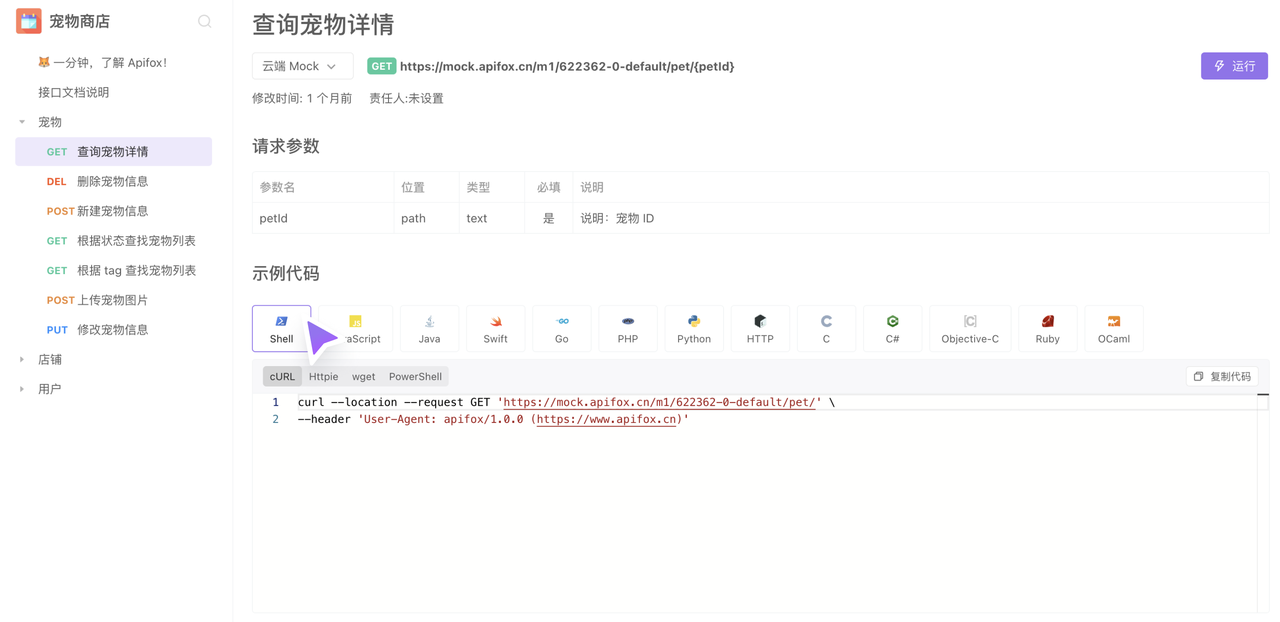The width and height of the screenshot is (1280, 622).
Task: Select the Swift code example icon
Action: tap(495, 328)
